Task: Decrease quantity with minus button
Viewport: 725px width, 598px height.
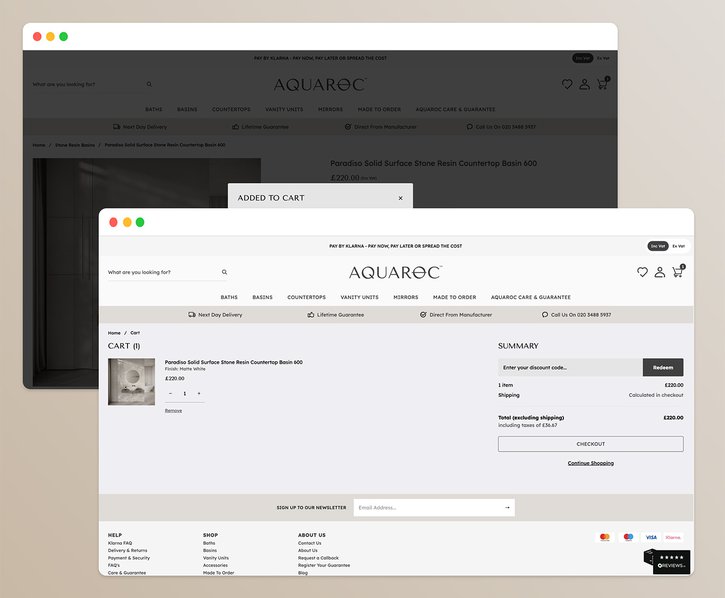Action: coord(171,394)
